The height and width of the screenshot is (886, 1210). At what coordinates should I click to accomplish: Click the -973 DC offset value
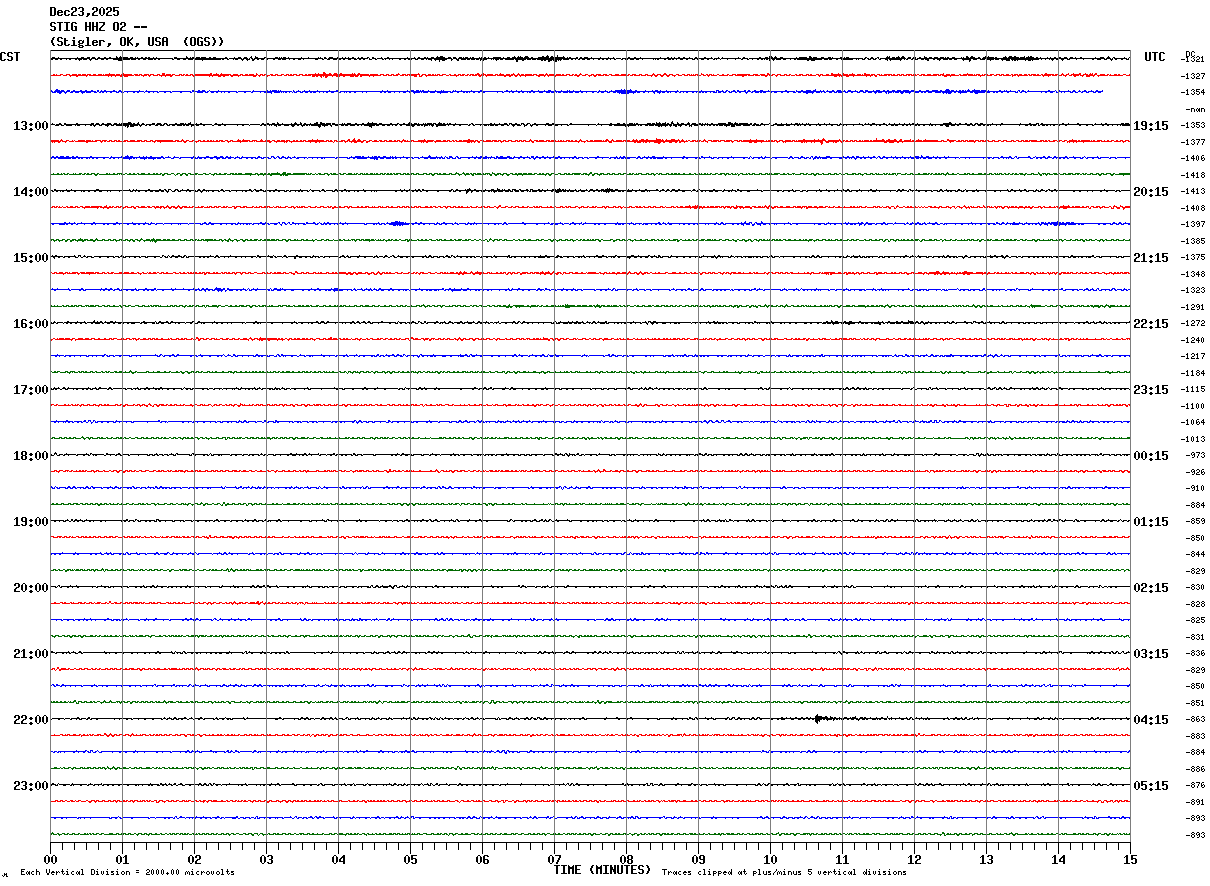coord(1195,455)
